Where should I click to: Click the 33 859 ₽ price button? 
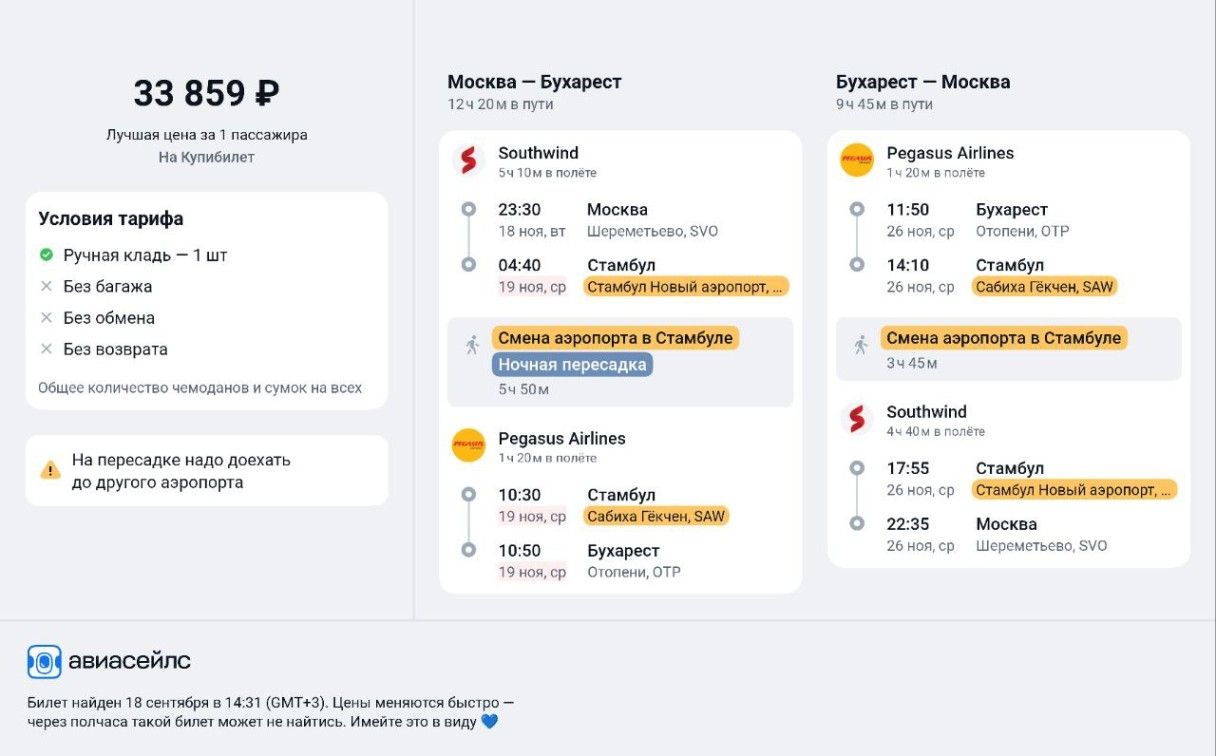coord(207,93)
